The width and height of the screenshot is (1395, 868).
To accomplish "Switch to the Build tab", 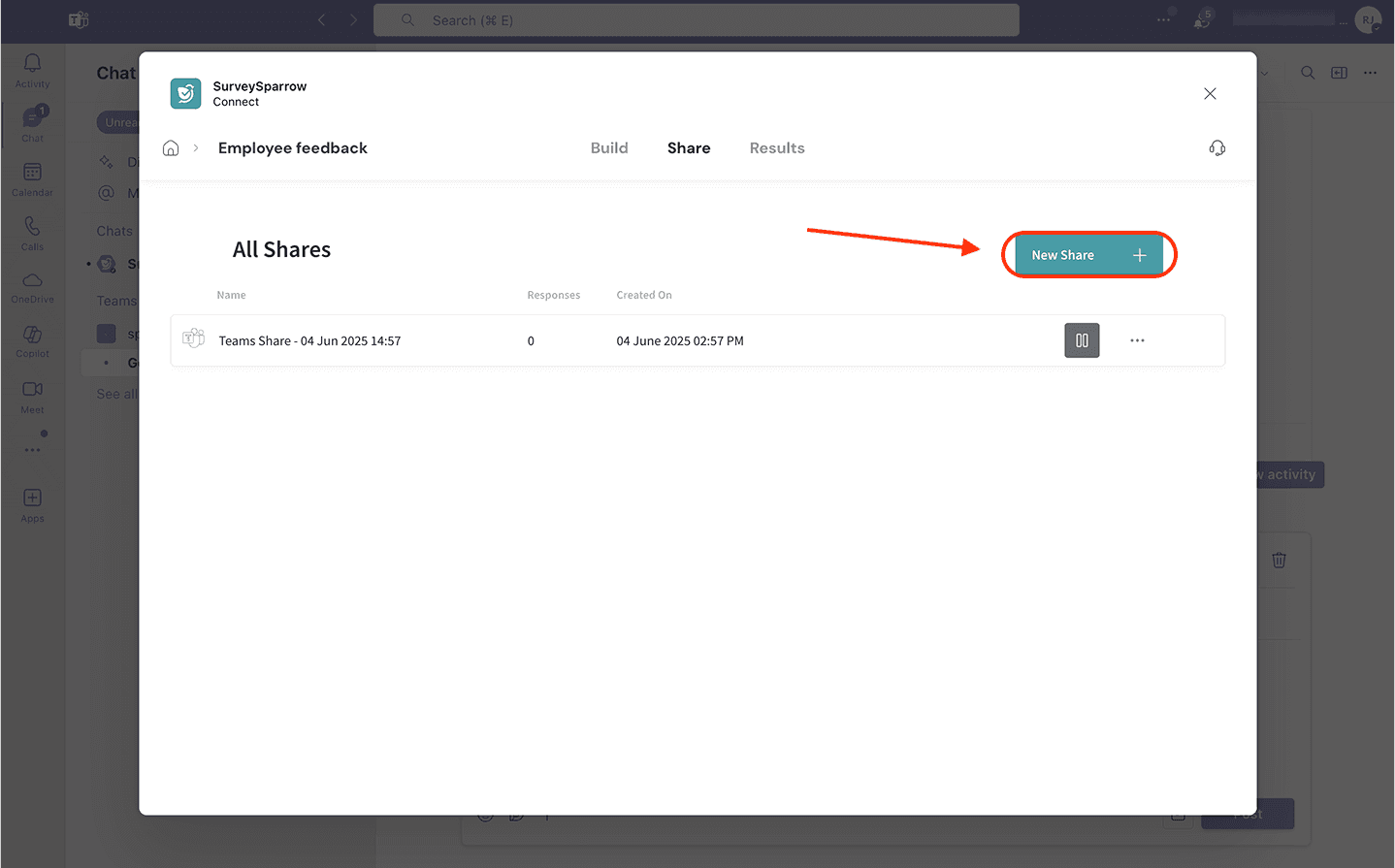I will pyautogui.click(x=609, y=148).
